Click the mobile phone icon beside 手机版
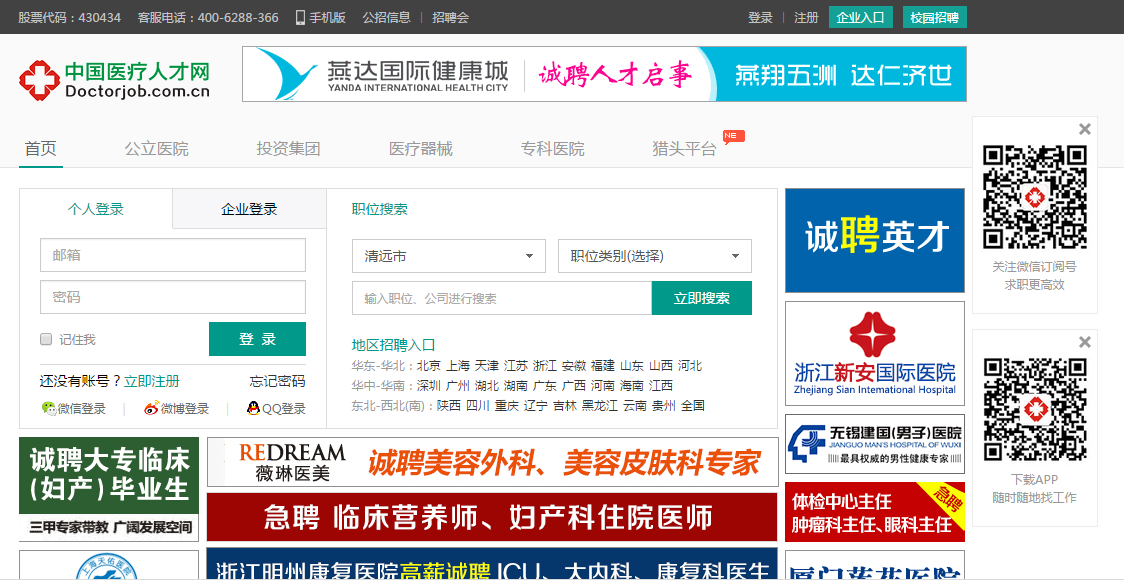The image size is (1124, 580). point(300,17)
